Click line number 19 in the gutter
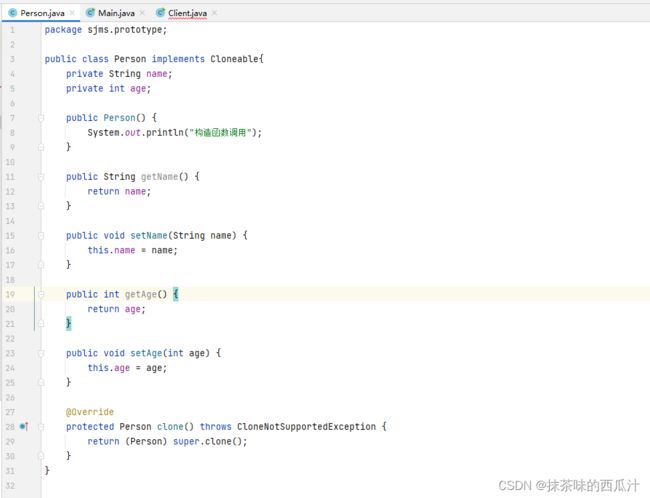650x498 pixels. pos(10,294)
